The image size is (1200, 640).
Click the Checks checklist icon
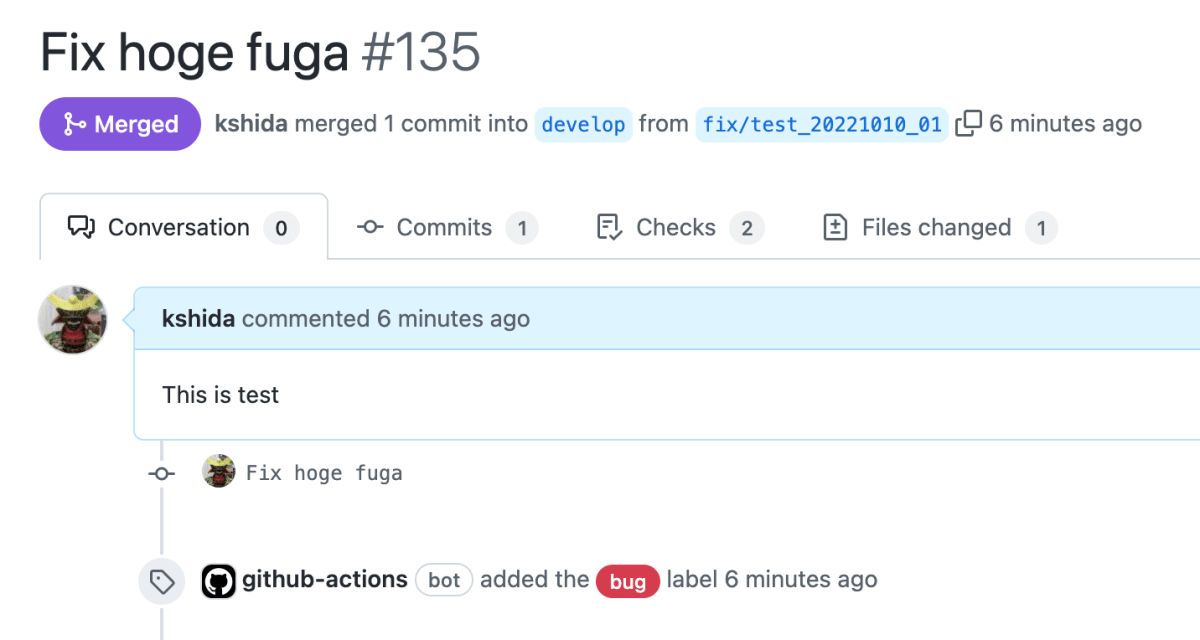[609, 228]
